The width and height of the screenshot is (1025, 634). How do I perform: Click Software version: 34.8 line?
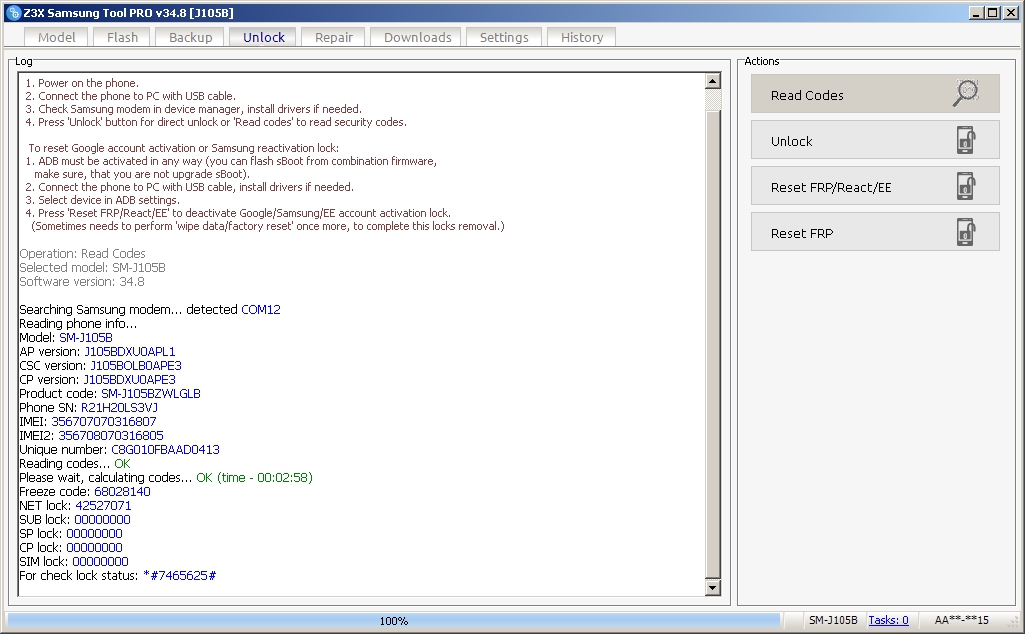pos(82,282)
